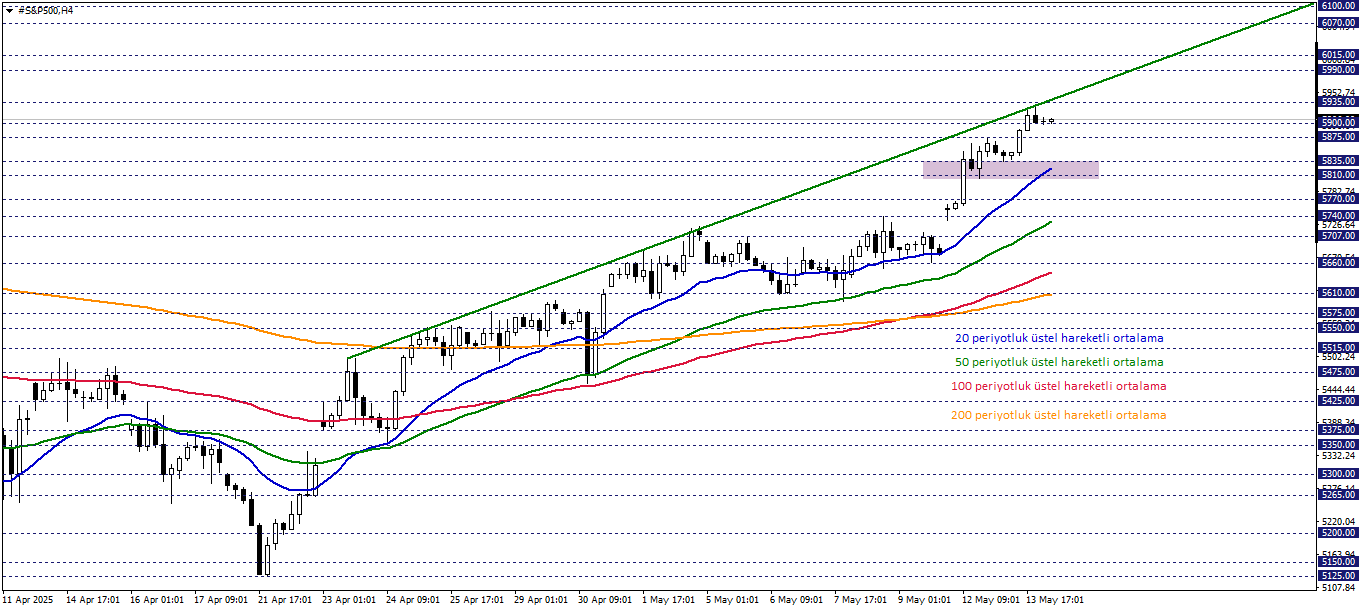The image size is (1362, 611).
Task: Click the 12 May 09:01 time axis label
Action: click(990, 600)
